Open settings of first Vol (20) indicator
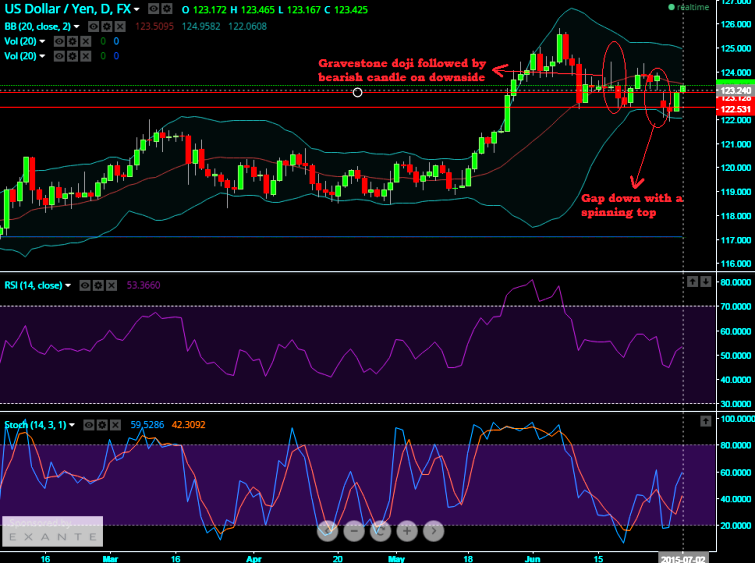 click(x=72, y=41)
